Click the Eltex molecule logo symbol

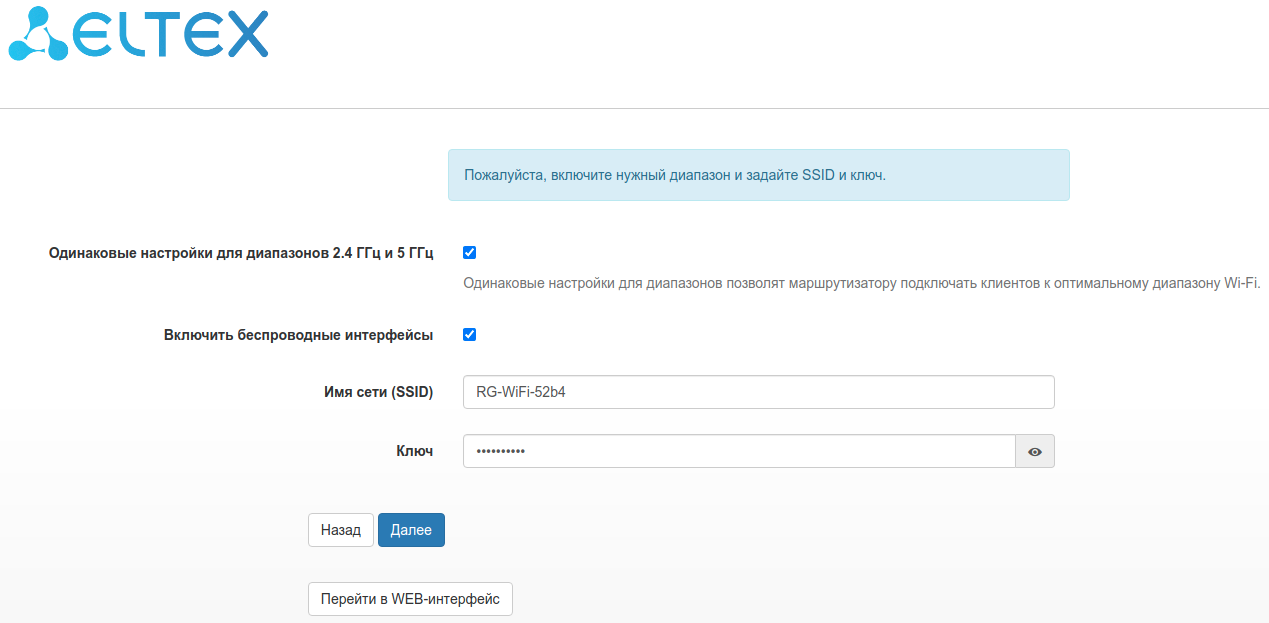point(38,34)
